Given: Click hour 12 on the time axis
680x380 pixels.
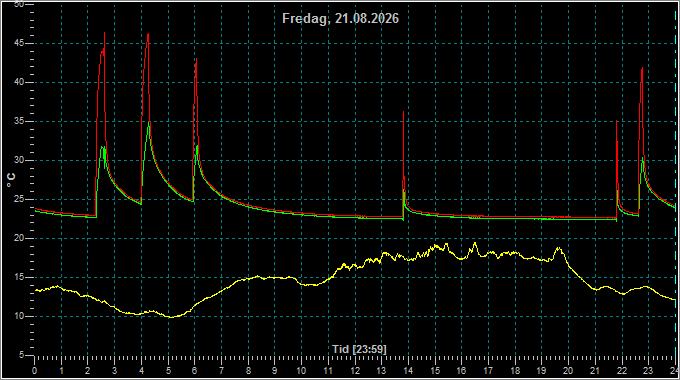Looking at the screenshot, I should click(x=355, y=371).
